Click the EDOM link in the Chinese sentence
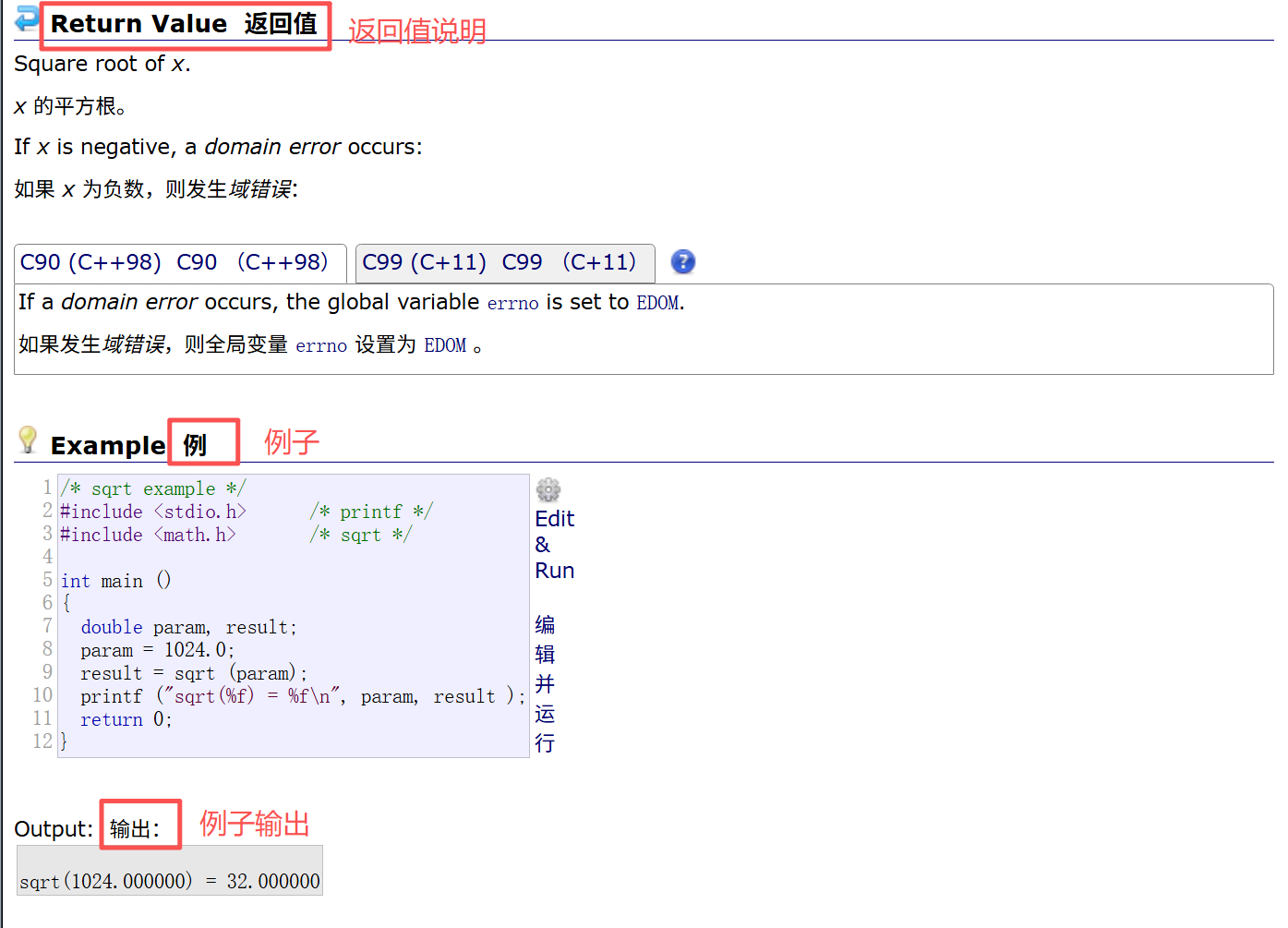The image size is (1288, 928). [x=445, y=346]
